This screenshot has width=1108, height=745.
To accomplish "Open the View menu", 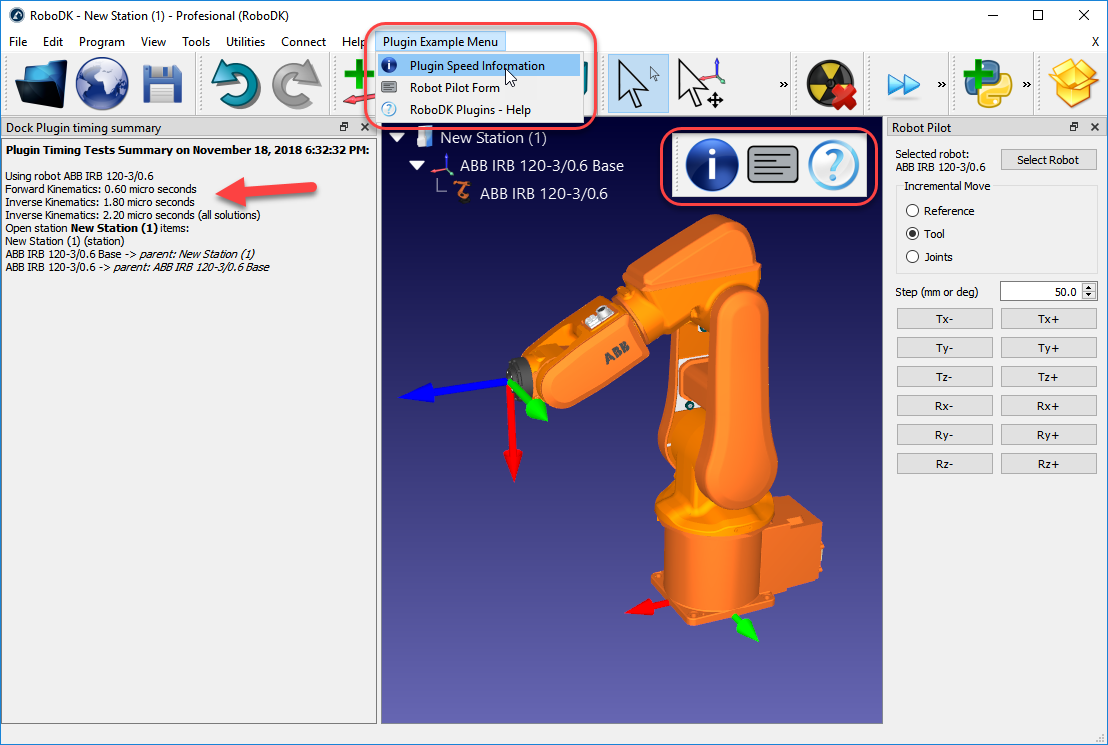I will point(153,42).
